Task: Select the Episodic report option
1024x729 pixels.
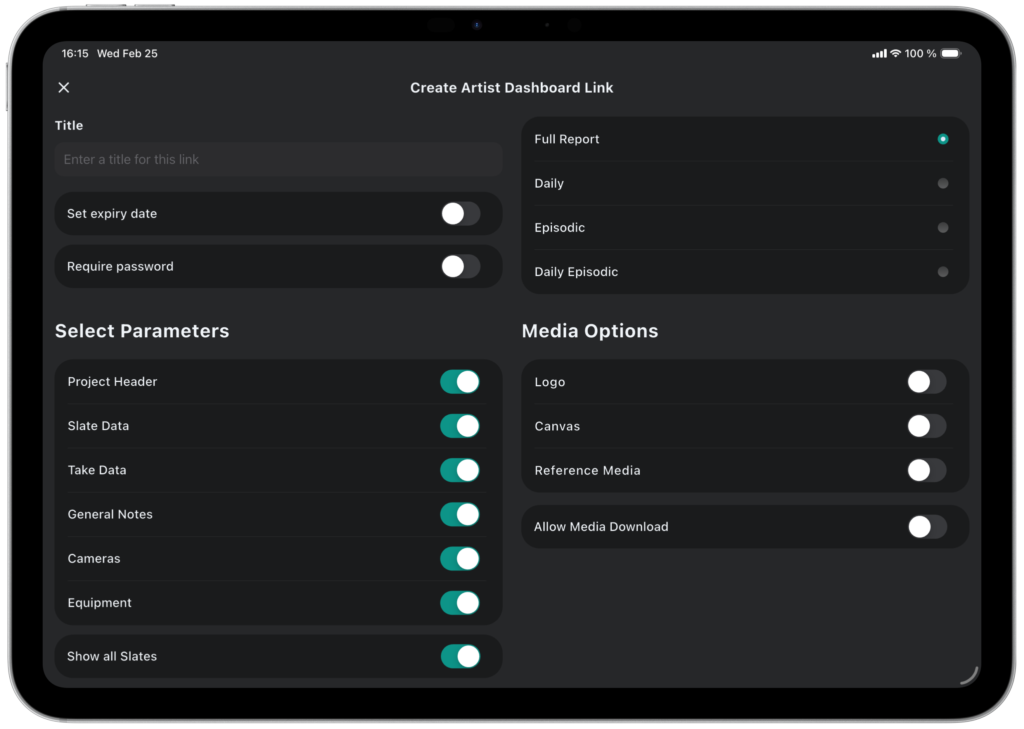Action: pyautogui.click(x=942, y=228)
